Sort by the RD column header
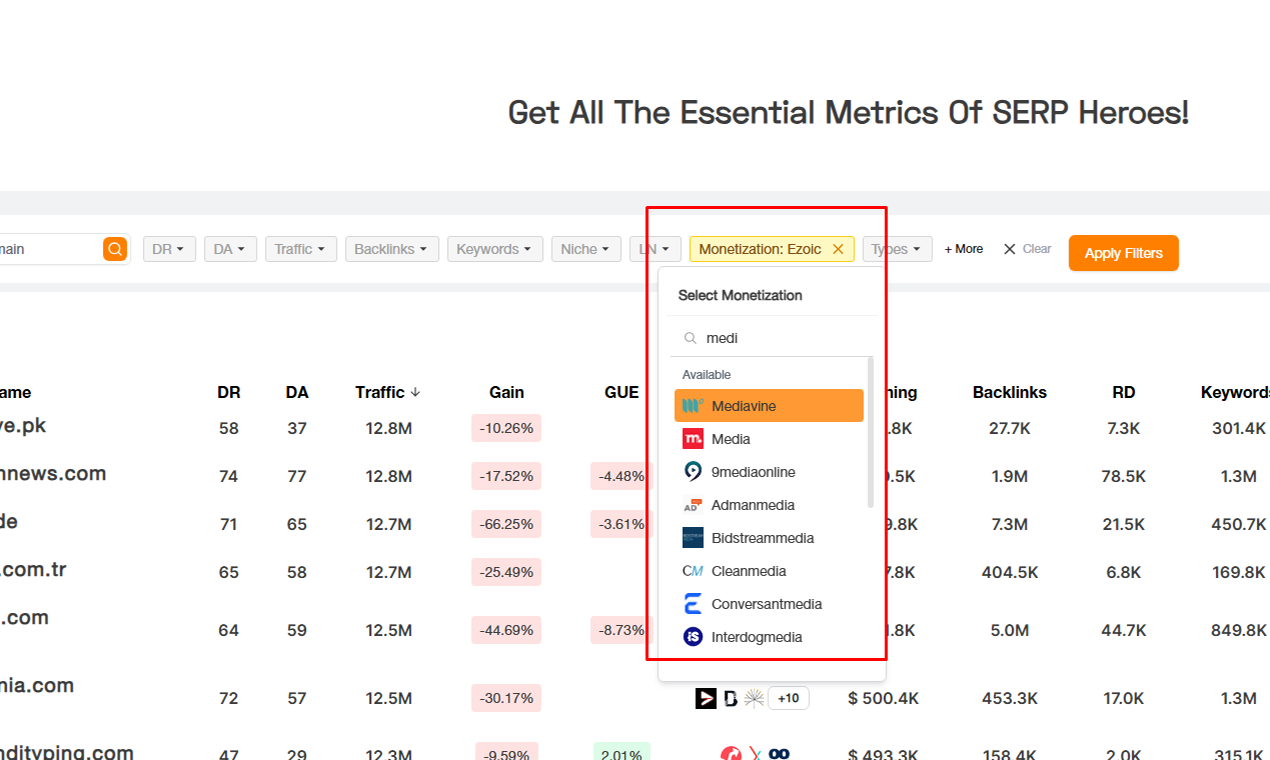Viewport: 1270px width, 760px height. [x=1124, y=392]
